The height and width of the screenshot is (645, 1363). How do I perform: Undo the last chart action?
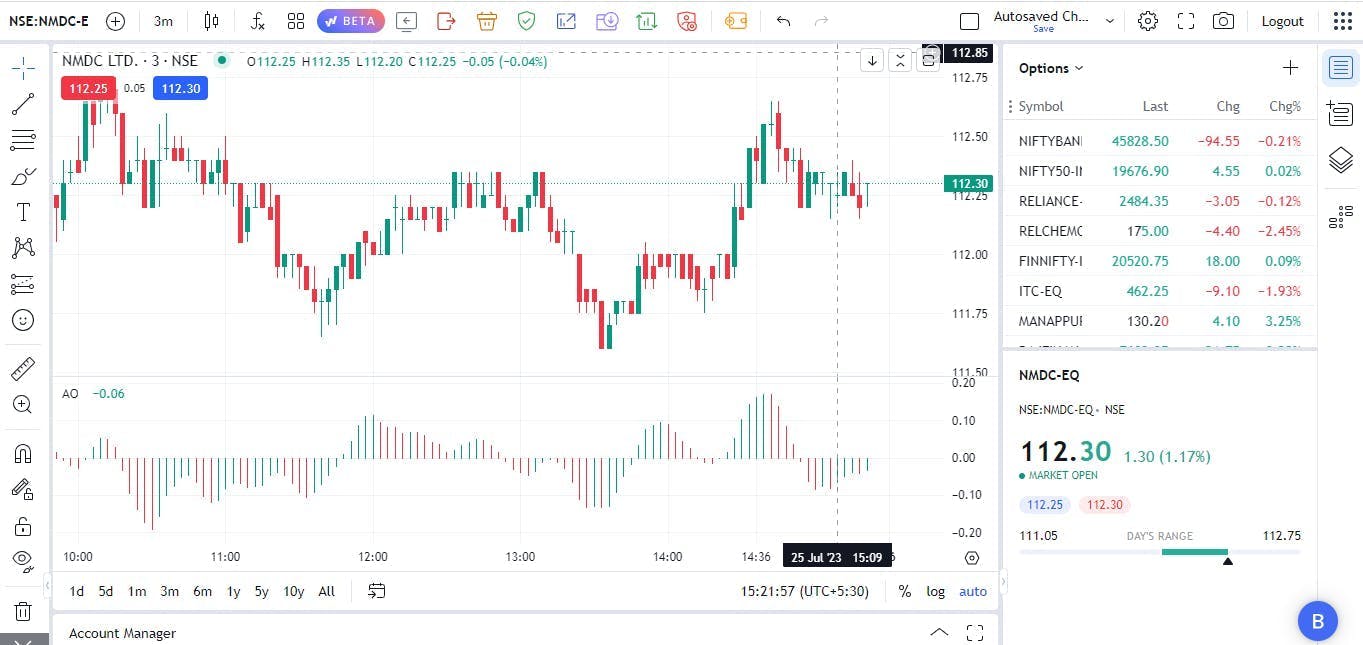coord(783,21)
